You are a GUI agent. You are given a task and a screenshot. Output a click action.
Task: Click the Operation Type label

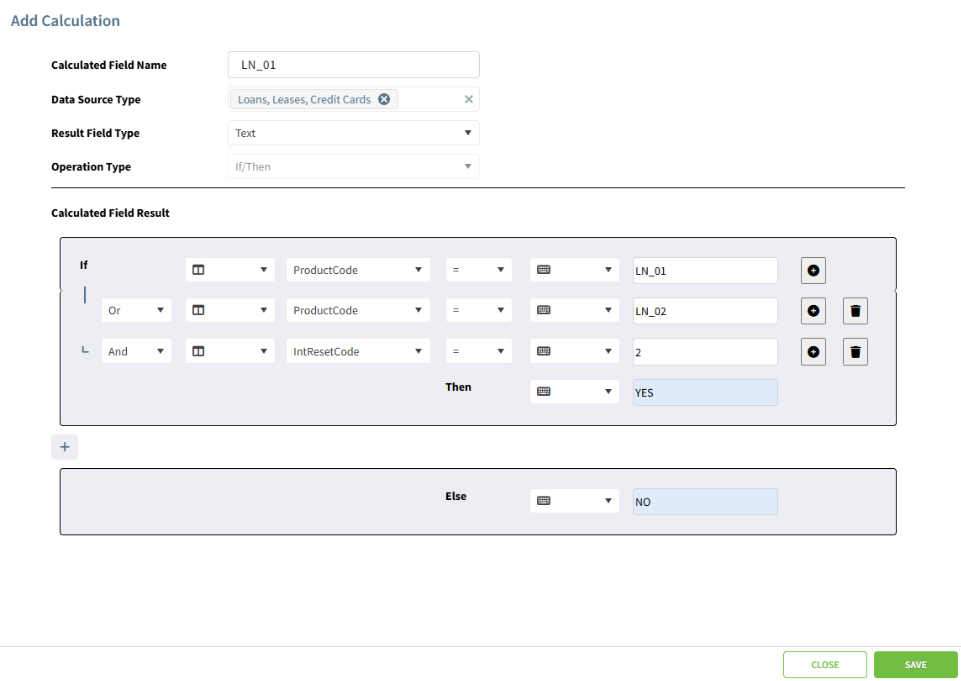91,167
